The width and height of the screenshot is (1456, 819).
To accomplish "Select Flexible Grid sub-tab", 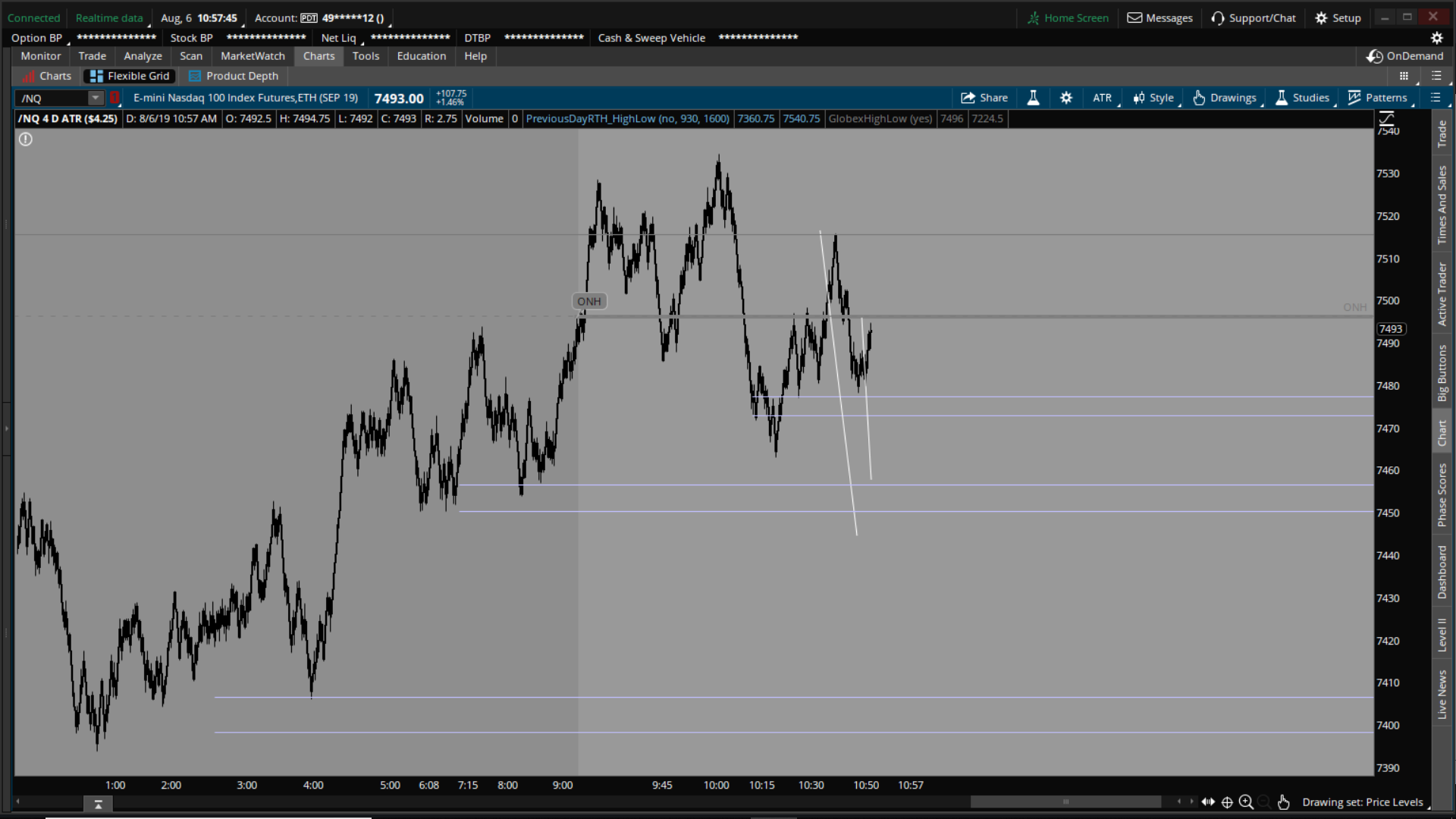I will tap(130, 76).
